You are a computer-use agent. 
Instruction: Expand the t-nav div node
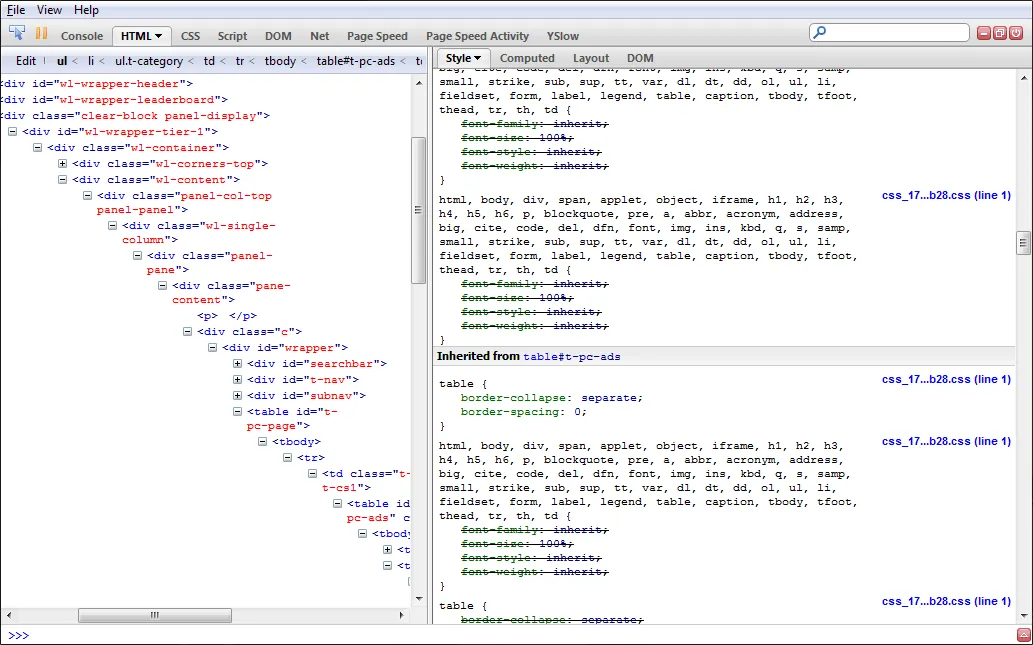(x=237, y=379)
